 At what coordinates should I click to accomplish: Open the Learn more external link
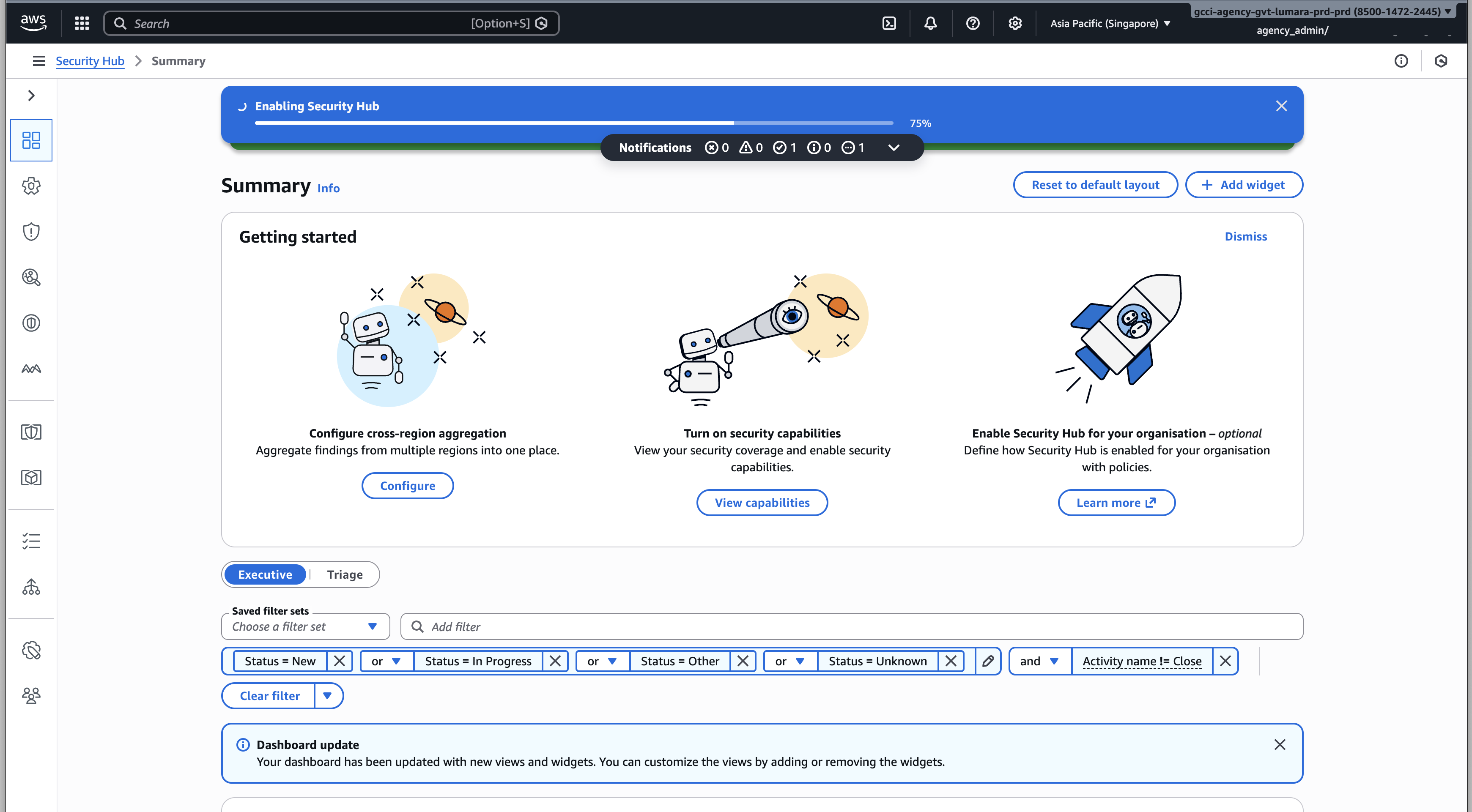click(x=1116, y=503)
